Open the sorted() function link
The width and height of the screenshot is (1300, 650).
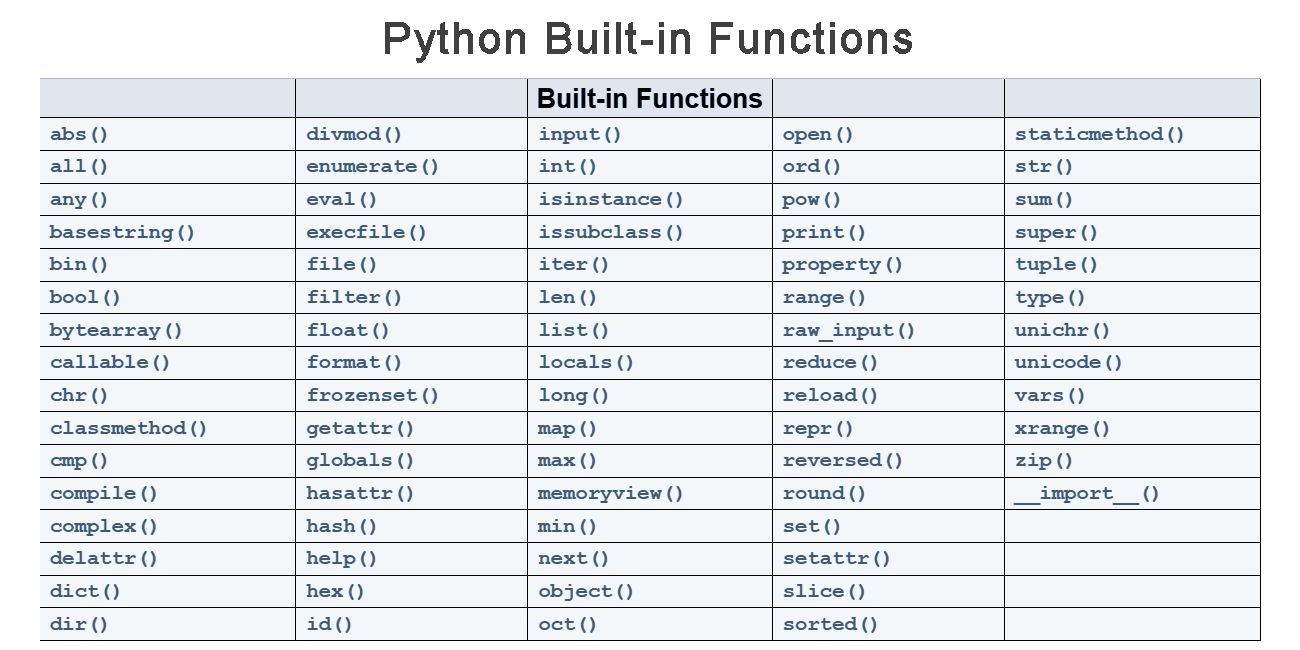tap(830, 624)
